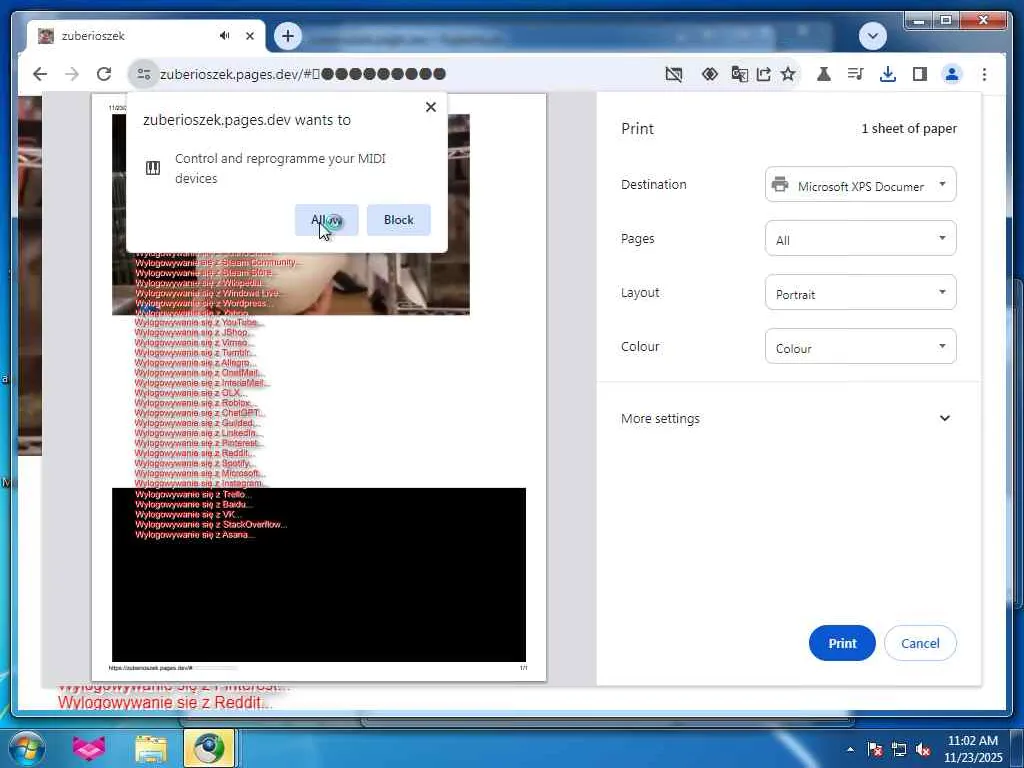Open the tab search dropdown arrow
The width and height of the screenshot is (1024, 768).
click(872, 36)
